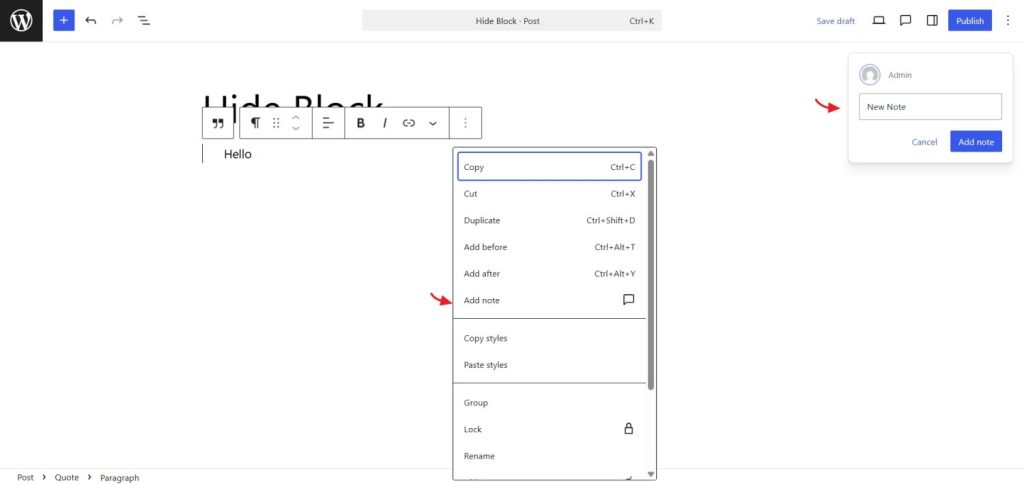
Task: Click the WordPress logo icon
Action: pyautogui.click(x=21, y=21)
